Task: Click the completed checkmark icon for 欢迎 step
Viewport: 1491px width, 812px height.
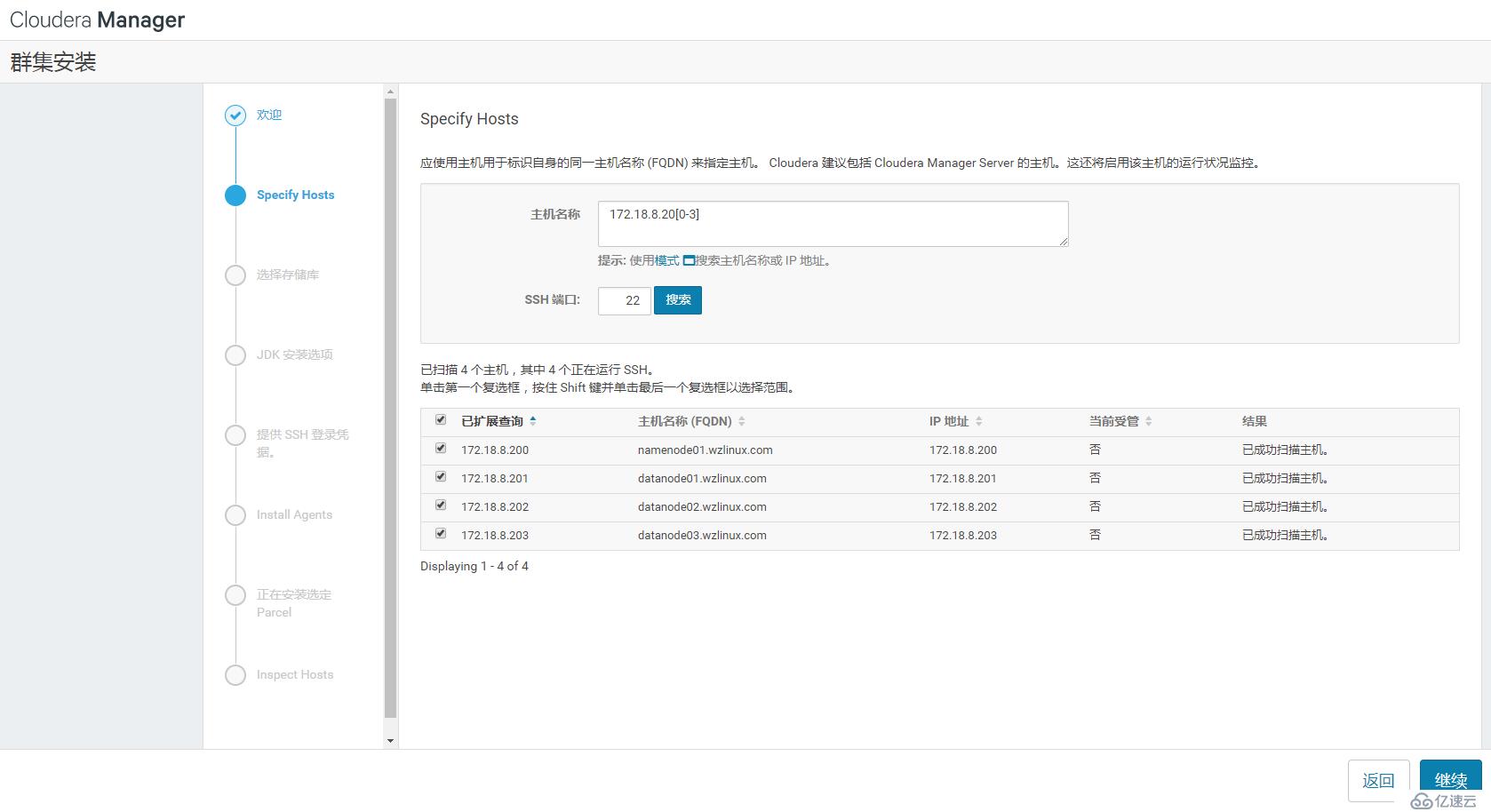Action: 235,115
